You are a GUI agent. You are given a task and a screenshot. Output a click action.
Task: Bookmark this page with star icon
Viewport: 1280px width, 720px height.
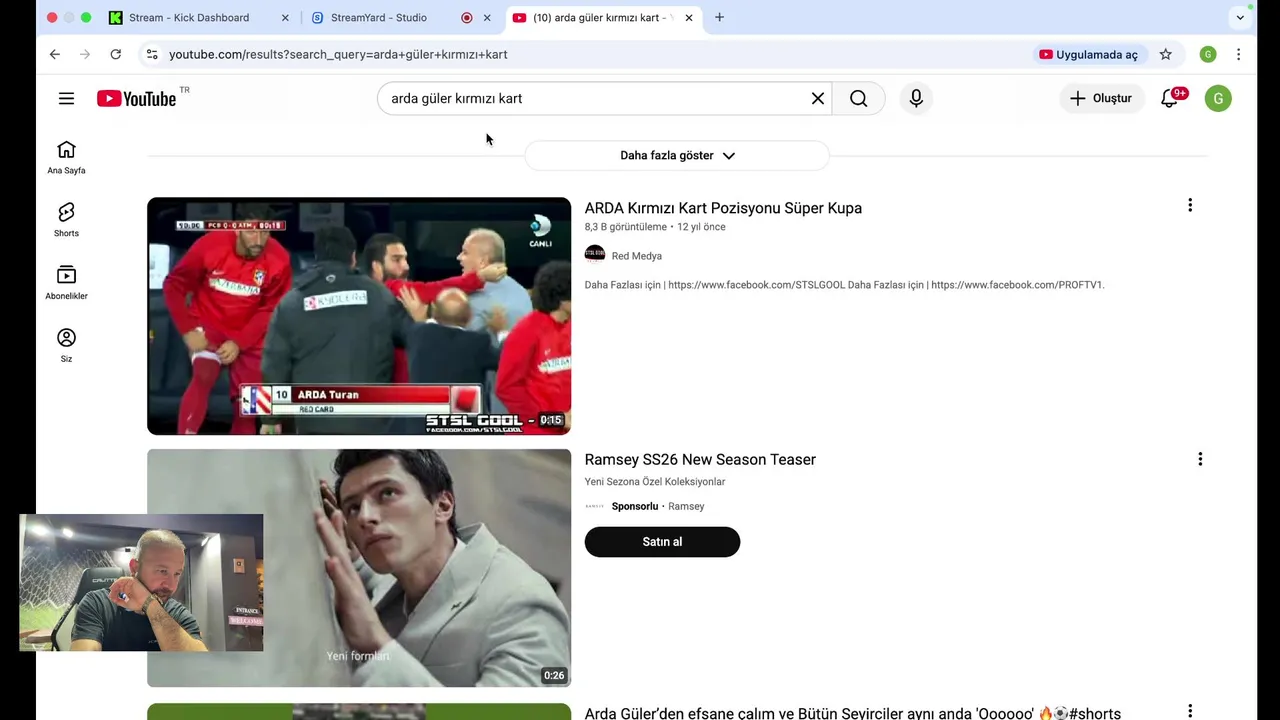coord(1166,54)
